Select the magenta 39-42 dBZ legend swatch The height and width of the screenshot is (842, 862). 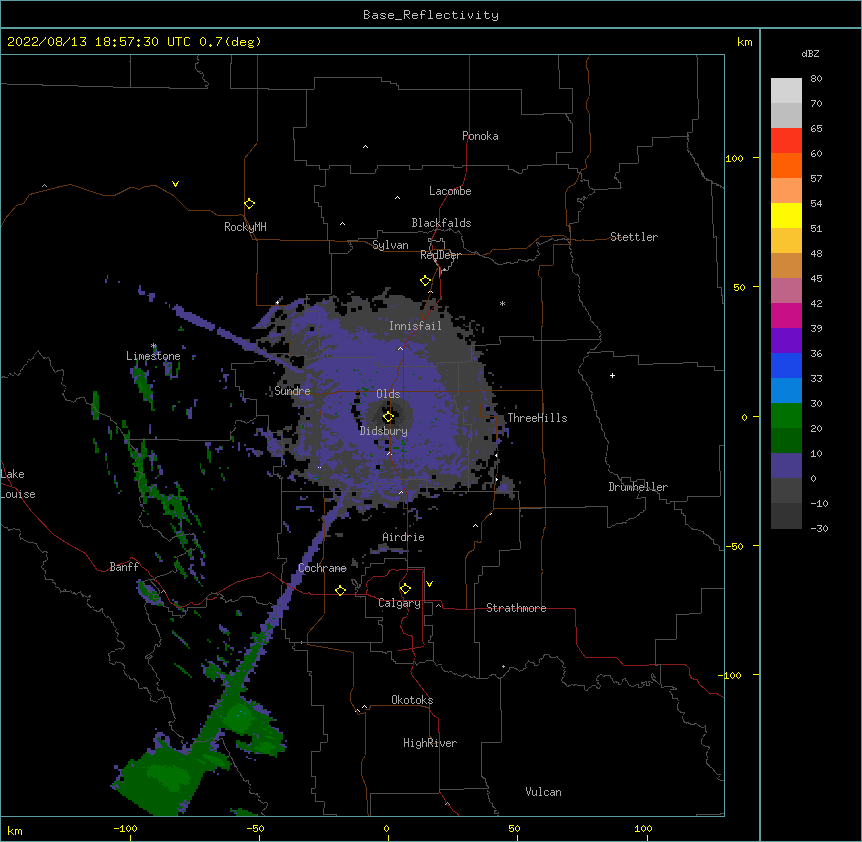(786, 316)
